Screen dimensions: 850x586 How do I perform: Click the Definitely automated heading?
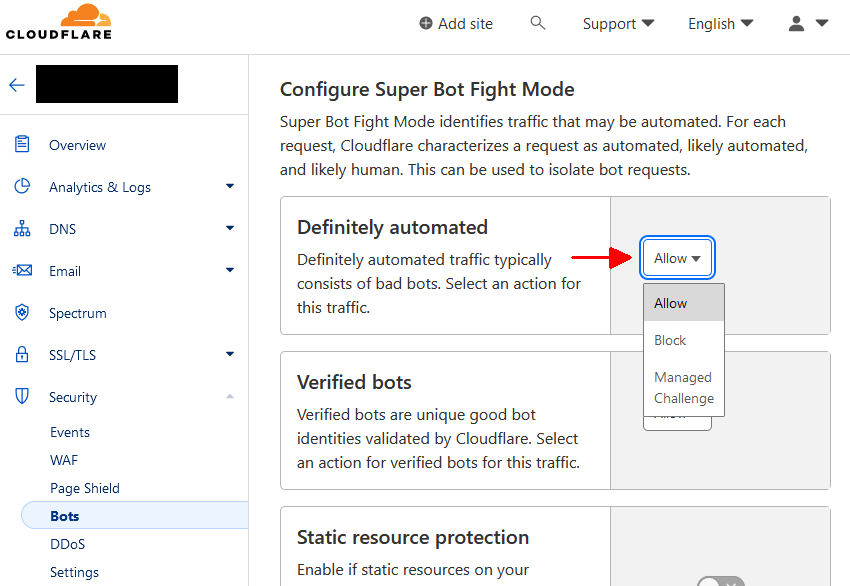[x=392, y=227]
